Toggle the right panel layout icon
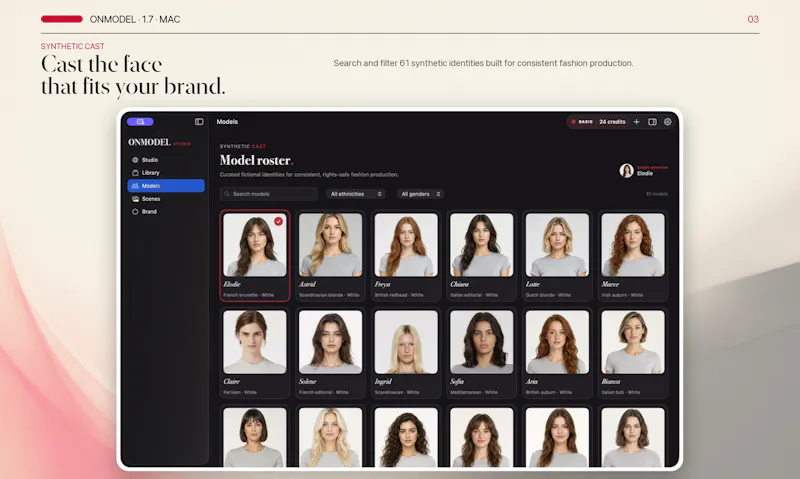 tap(652, 122)
